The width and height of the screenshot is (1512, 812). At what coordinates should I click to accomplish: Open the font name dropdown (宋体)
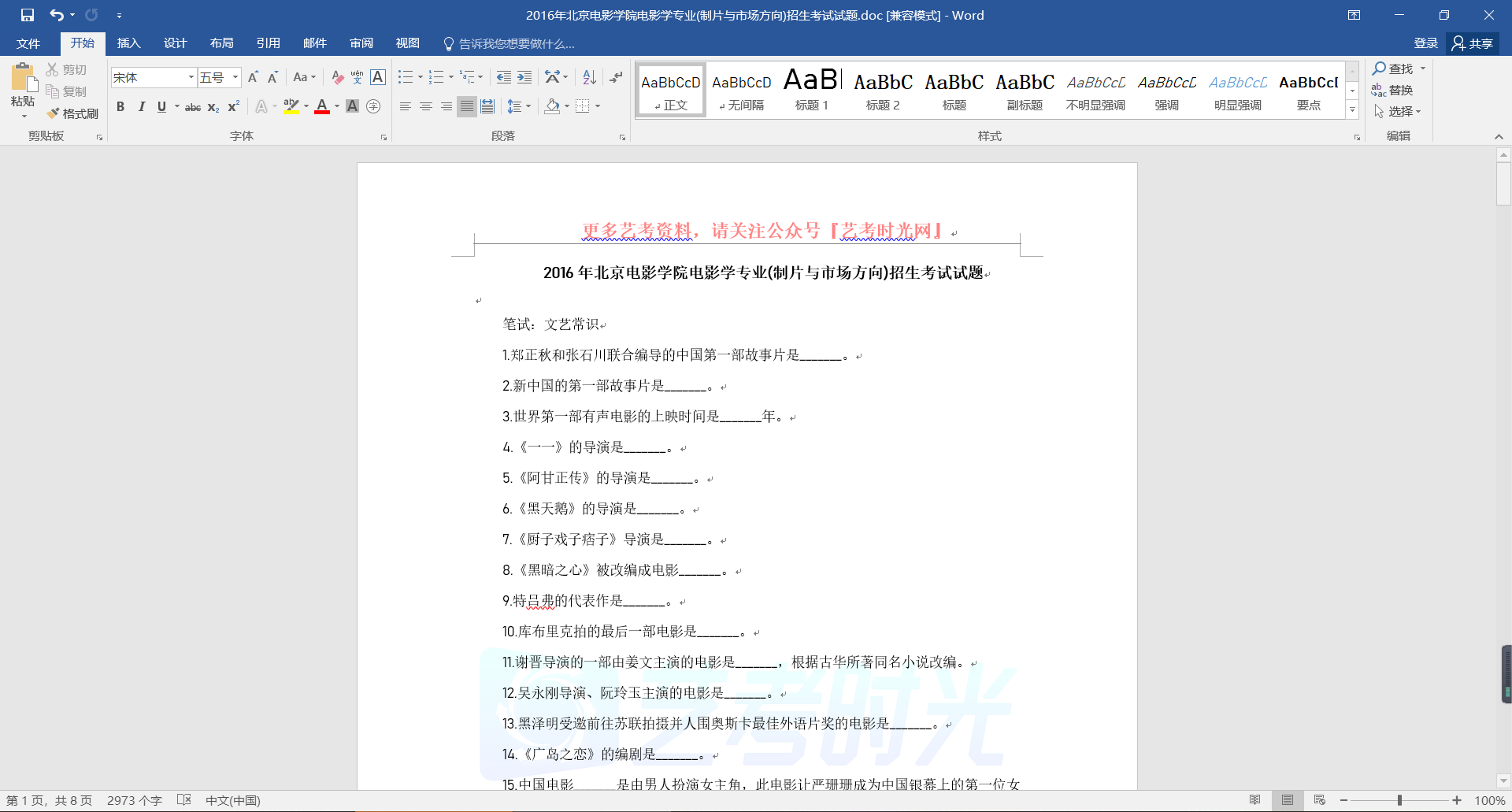point(191,77)
